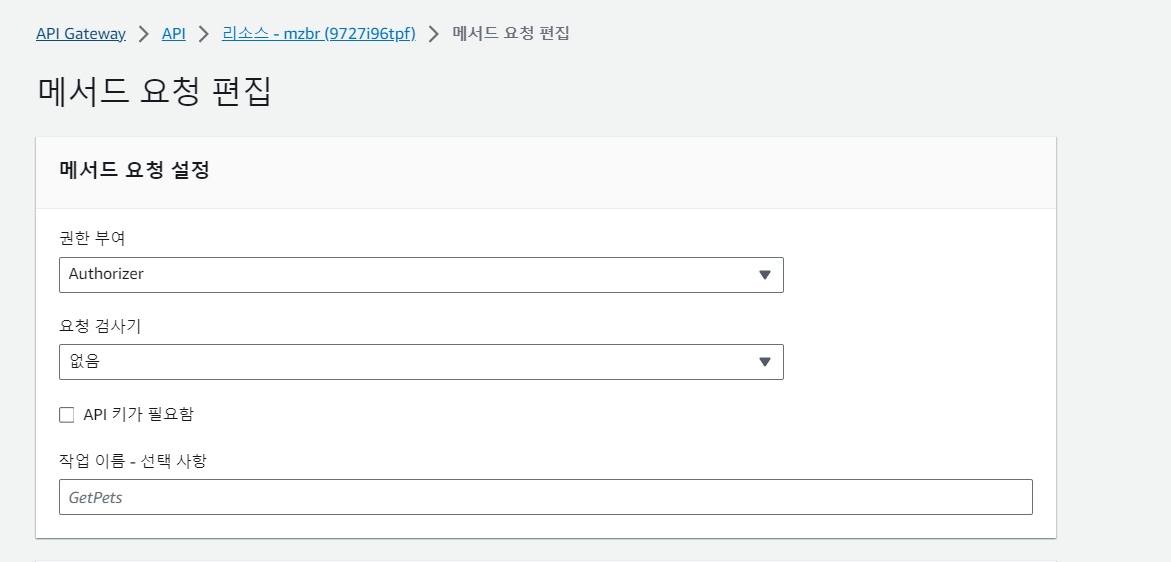Click the 작업 이름 - 선택 사항 label
Screen dimensions: 1171x562
pyautogui.click(x=133, y=460)
